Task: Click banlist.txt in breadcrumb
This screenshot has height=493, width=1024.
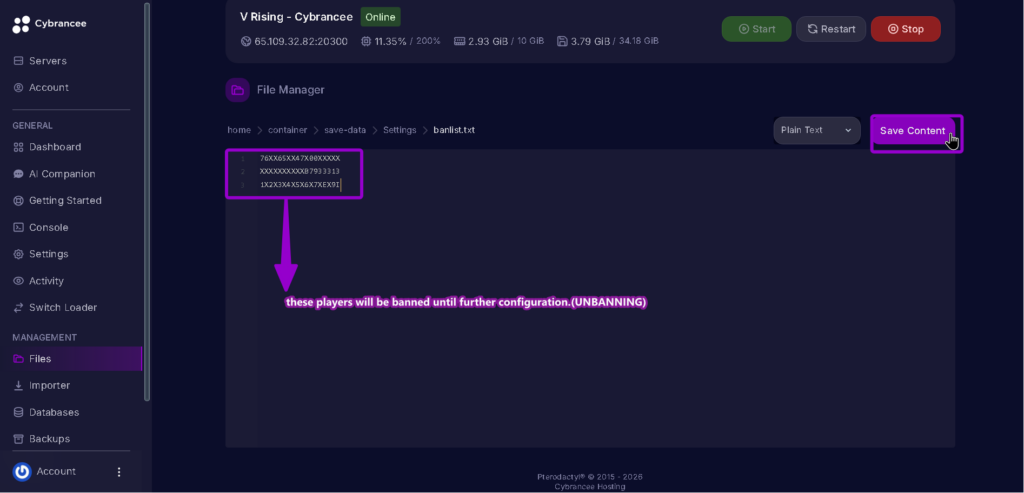Action: click(454, 130)
